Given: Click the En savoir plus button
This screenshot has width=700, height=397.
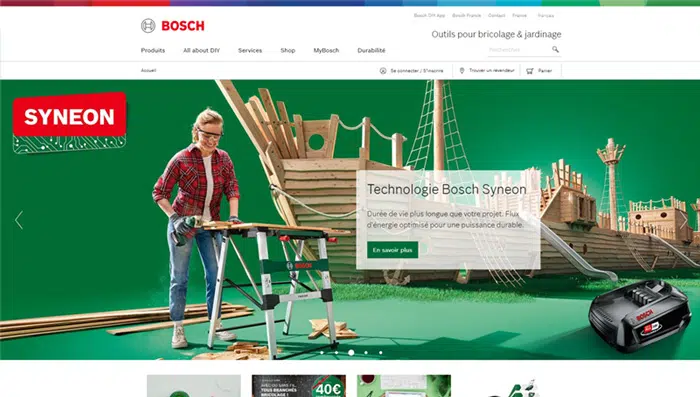Looking at the screenshot, I should [392, 250].
